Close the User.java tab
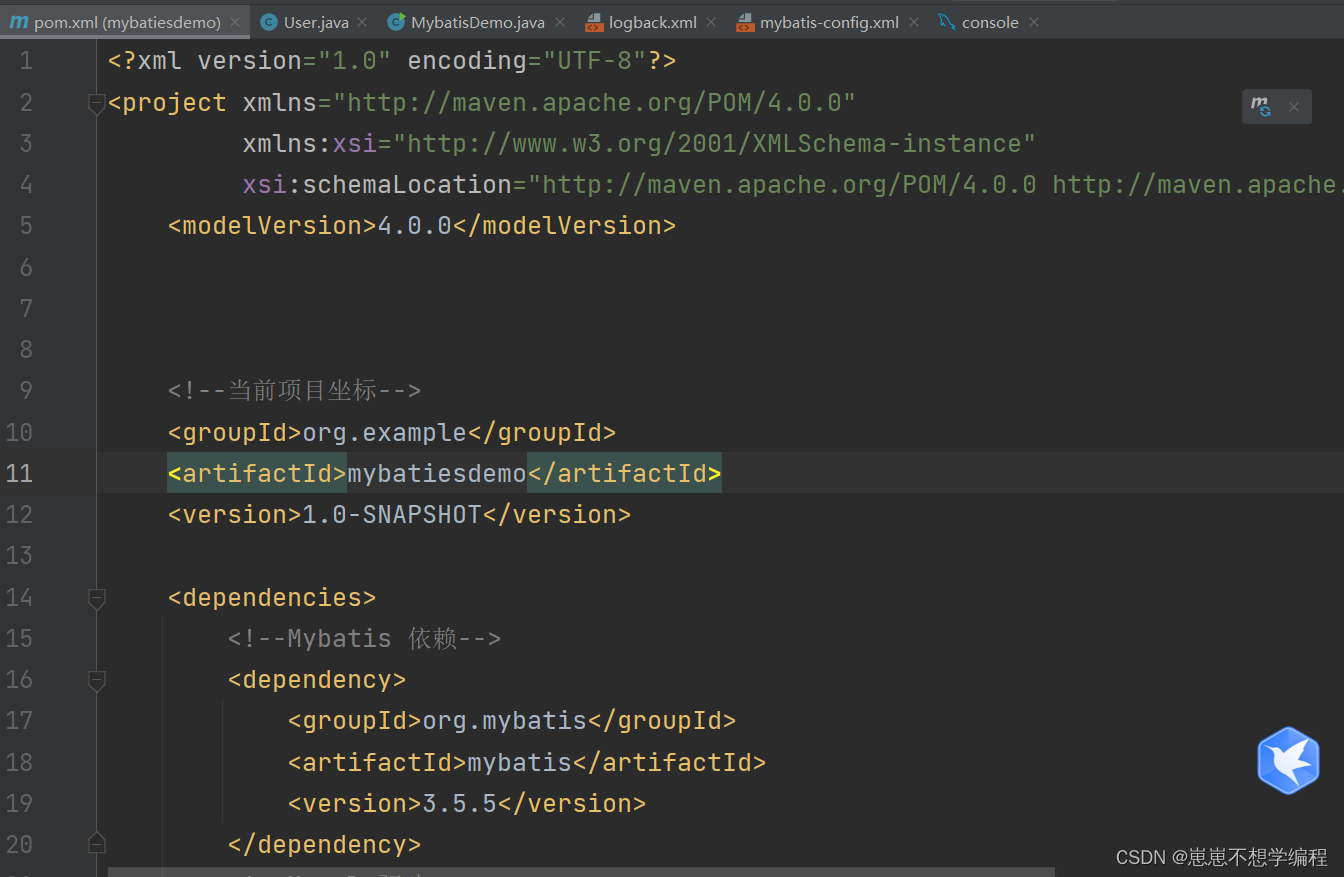Screen dimensions: 1344x877 coord(362,22)
